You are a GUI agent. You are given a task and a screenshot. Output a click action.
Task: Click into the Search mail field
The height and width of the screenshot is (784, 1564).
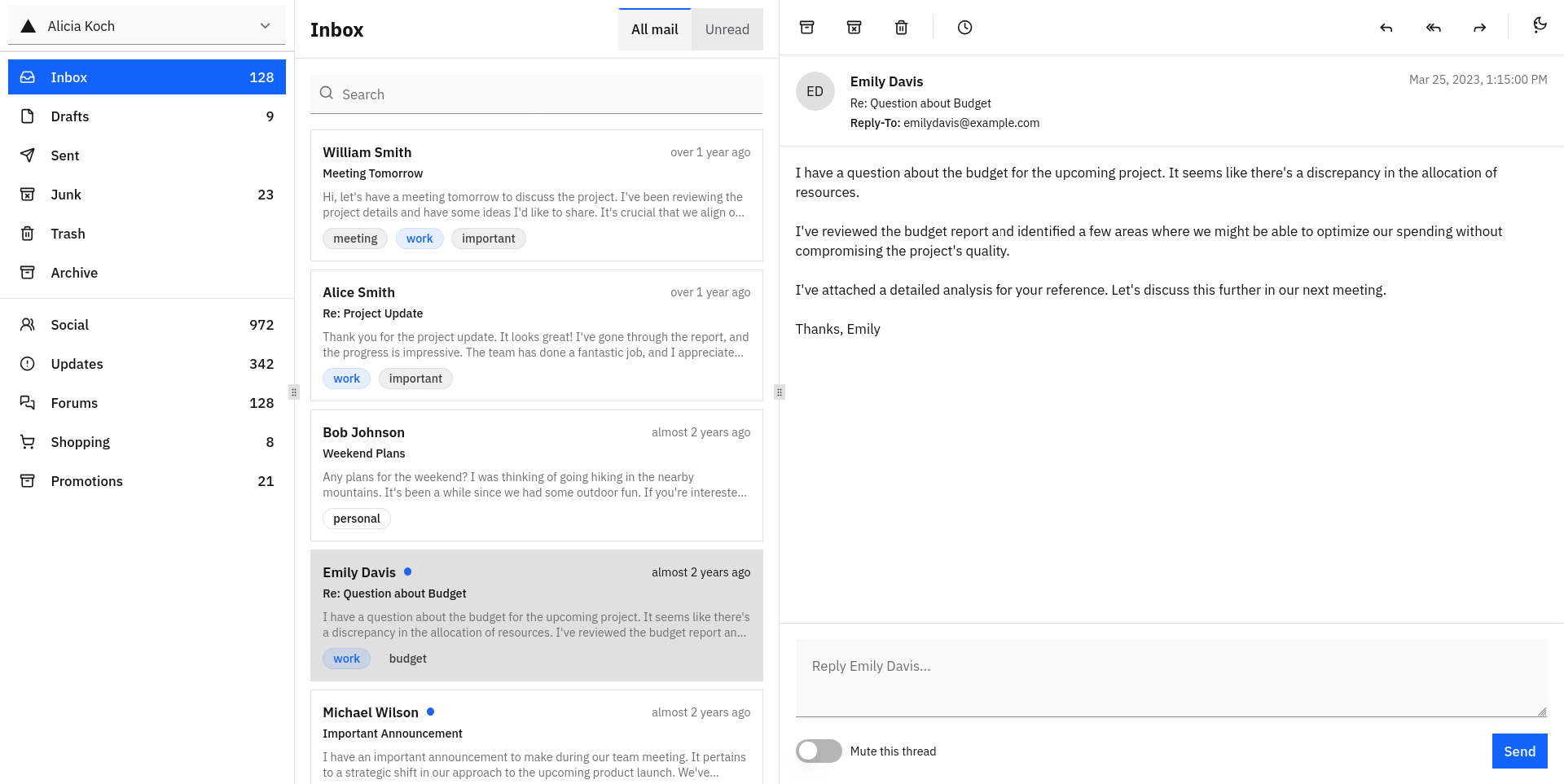click(x=537, y=94)
